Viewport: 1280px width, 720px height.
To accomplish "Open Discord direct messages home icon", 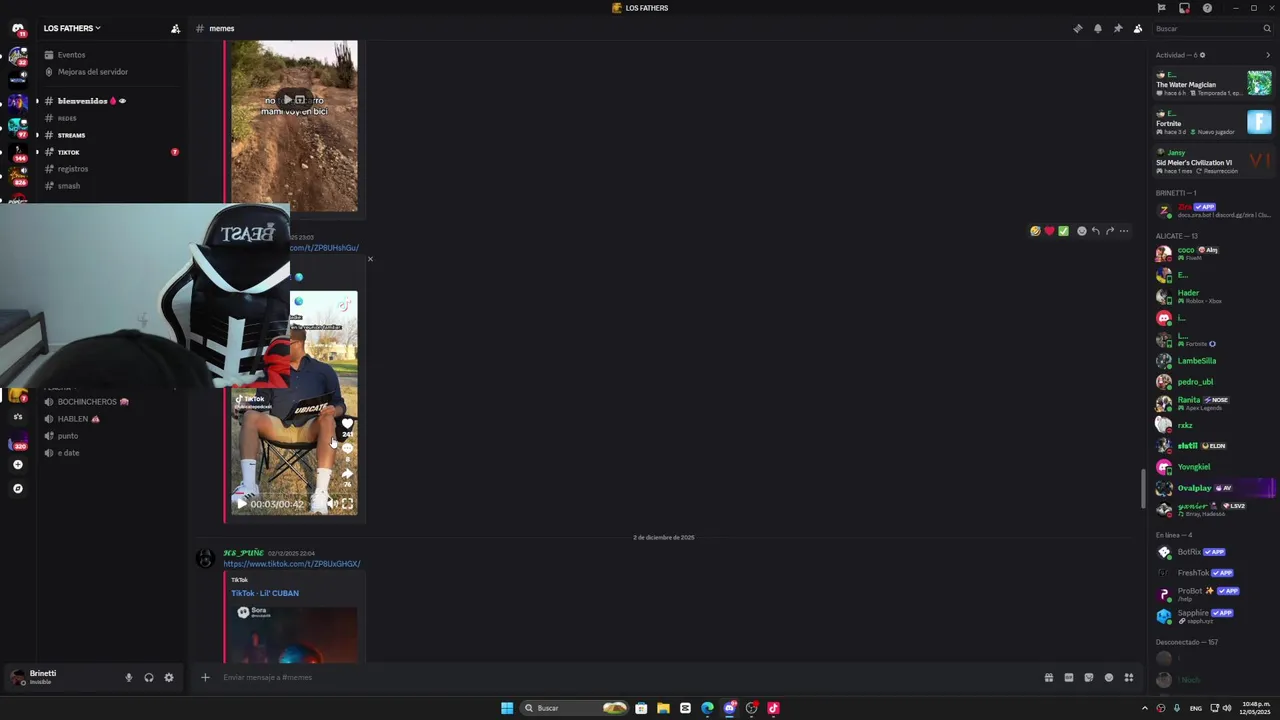I will click(x=17, y=28).
